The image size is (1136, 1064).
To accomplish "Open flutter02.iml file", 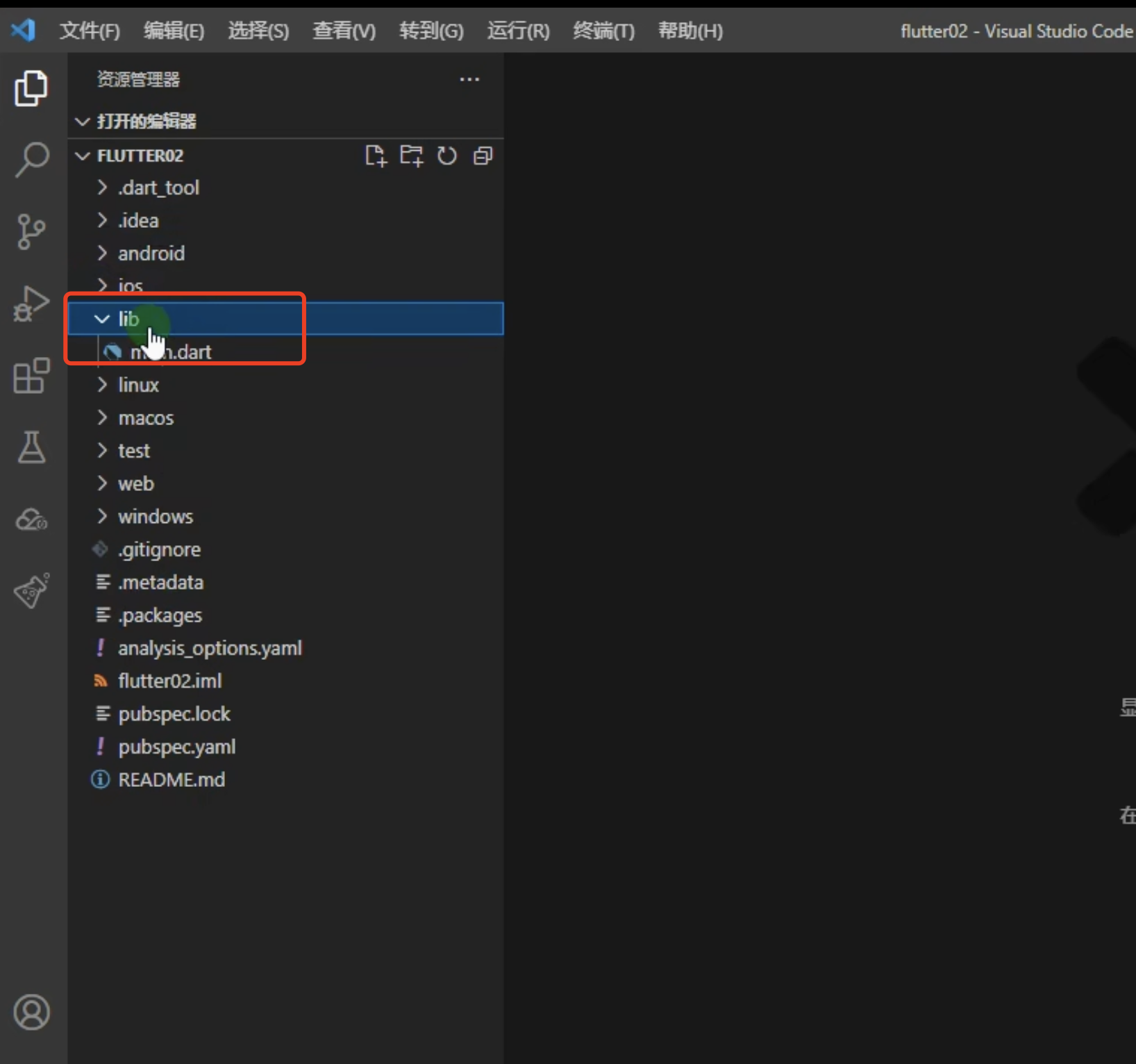I will 285,681.
